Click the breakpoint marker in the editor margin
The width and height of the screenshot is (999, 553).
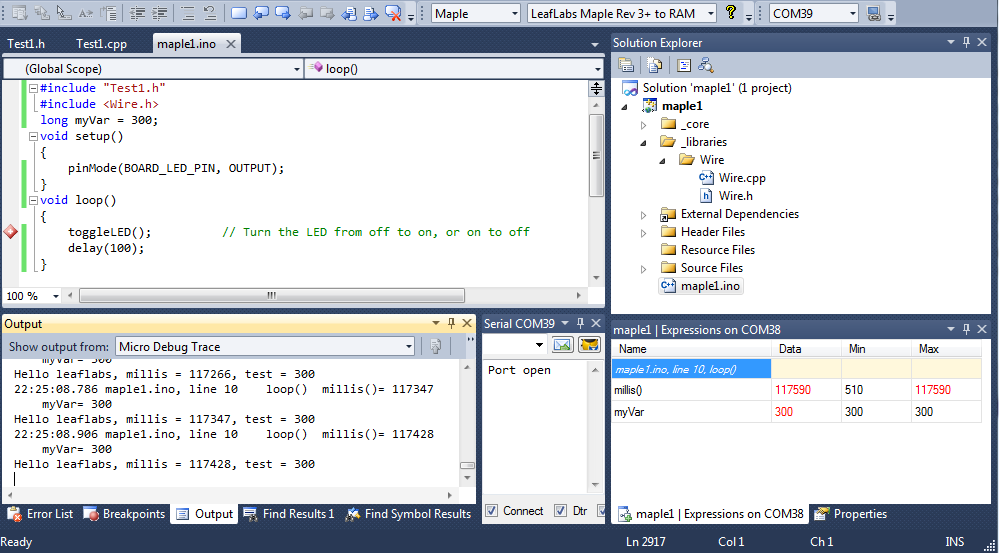click(x=10, y=232)
